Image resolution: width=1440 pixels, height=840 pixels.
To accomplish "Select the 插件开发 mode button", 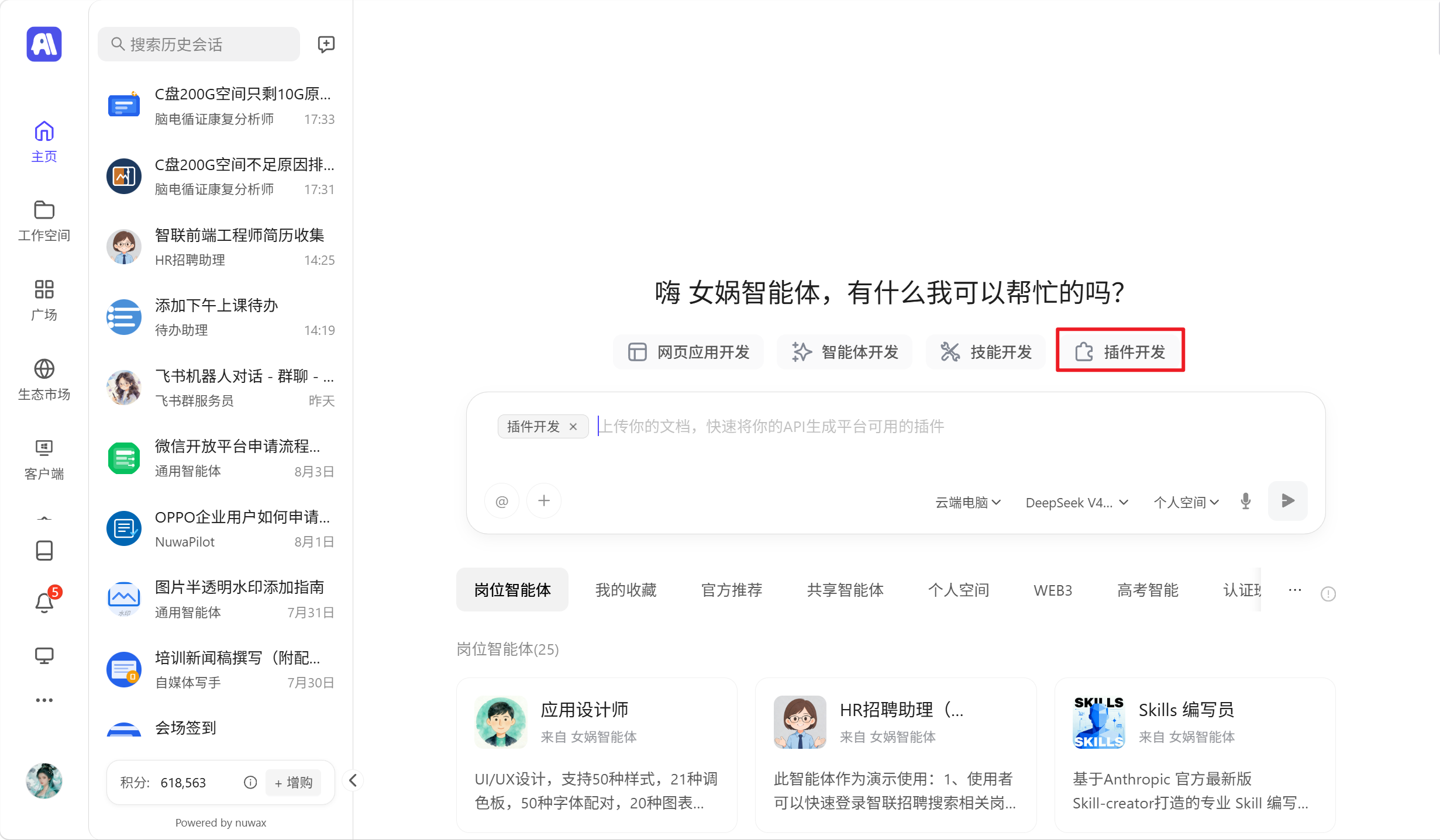I will click(1120, 352).
